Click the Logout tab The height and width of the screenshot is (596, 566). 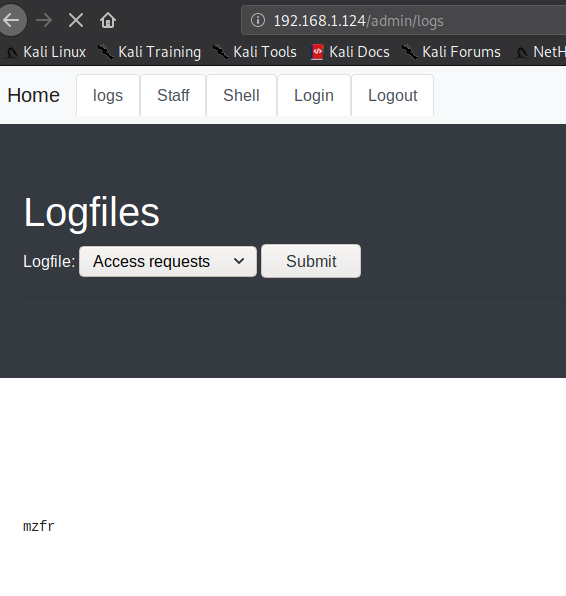[393, 95]
